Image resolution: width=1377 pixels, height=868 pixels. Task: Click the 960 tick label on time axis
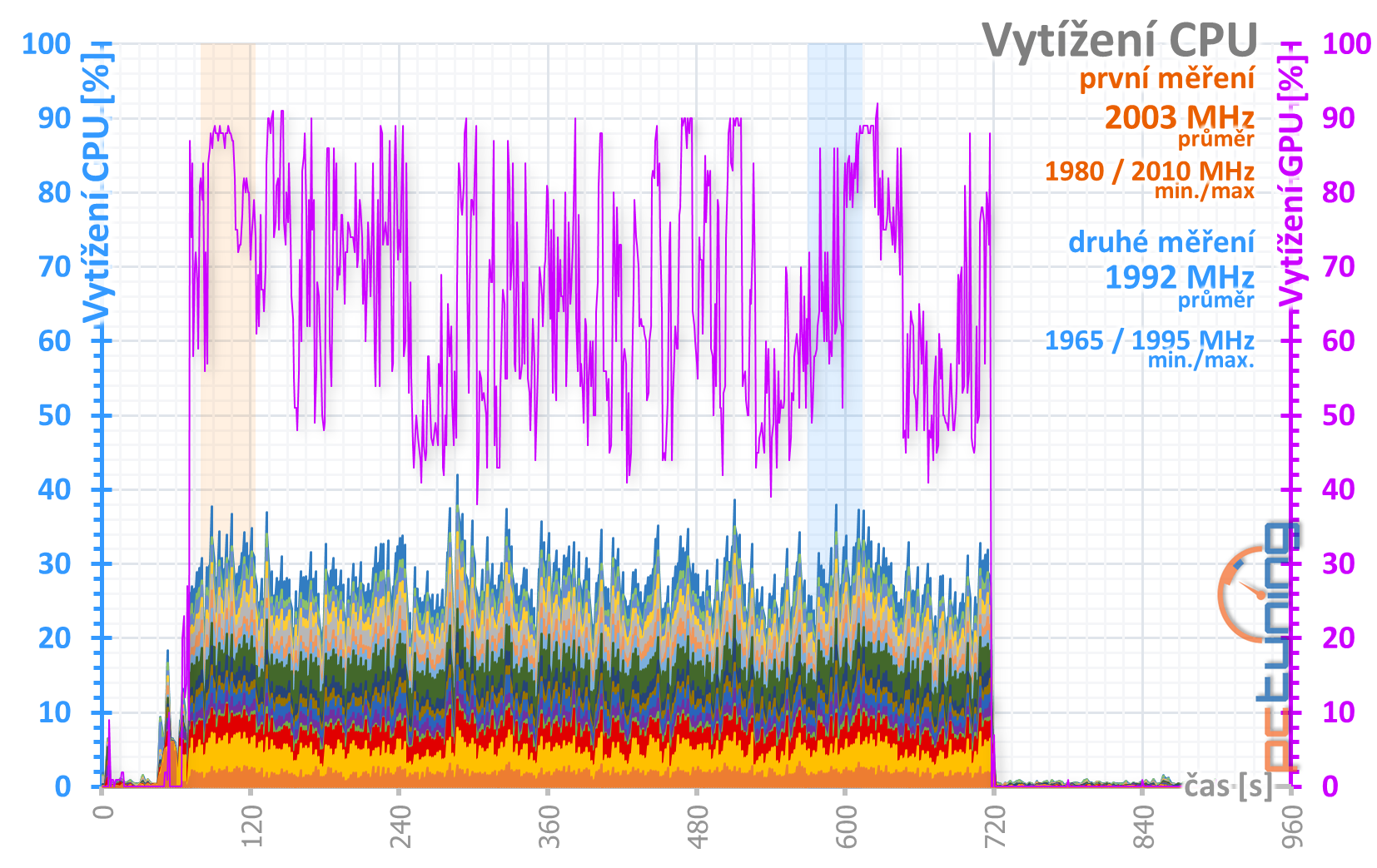1292,826
